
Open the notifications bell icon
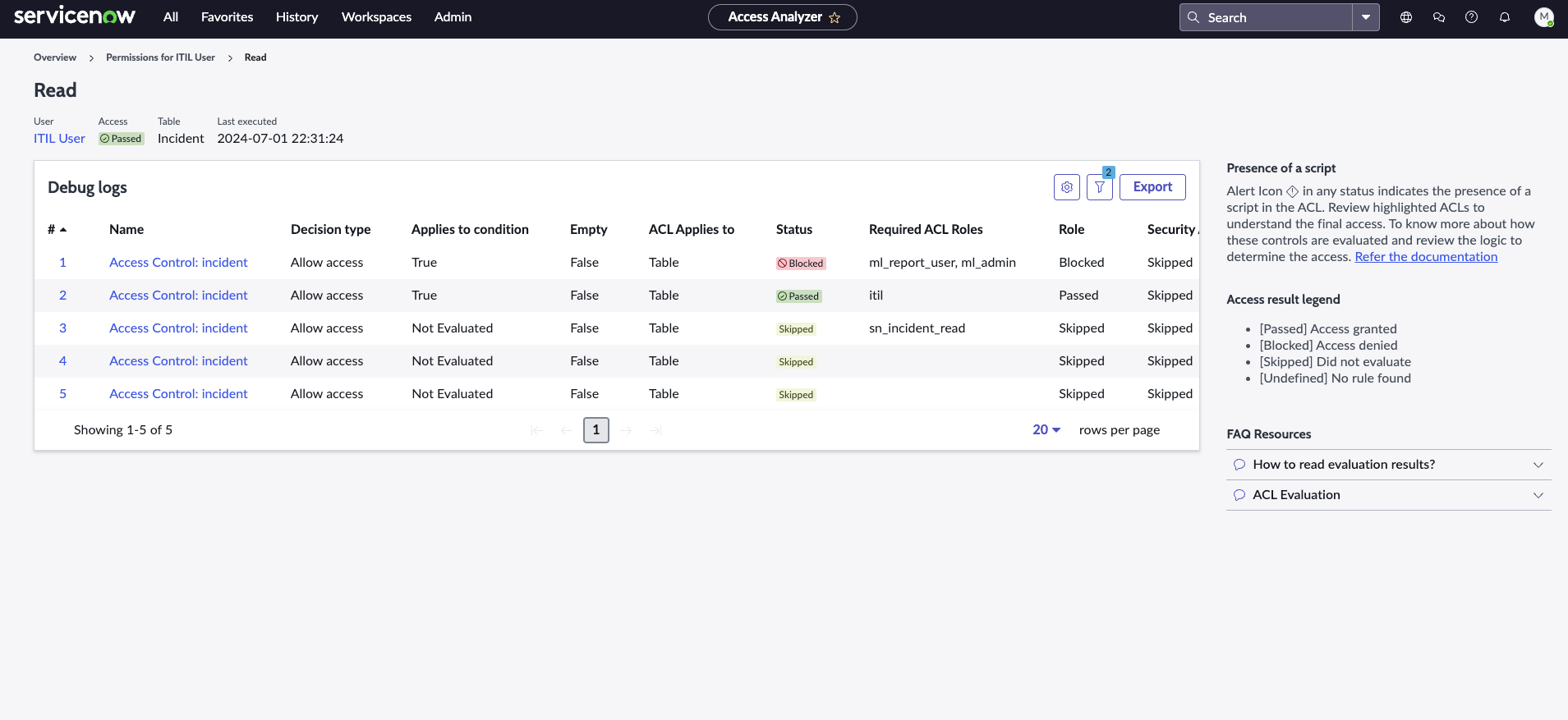point(1505,17)
